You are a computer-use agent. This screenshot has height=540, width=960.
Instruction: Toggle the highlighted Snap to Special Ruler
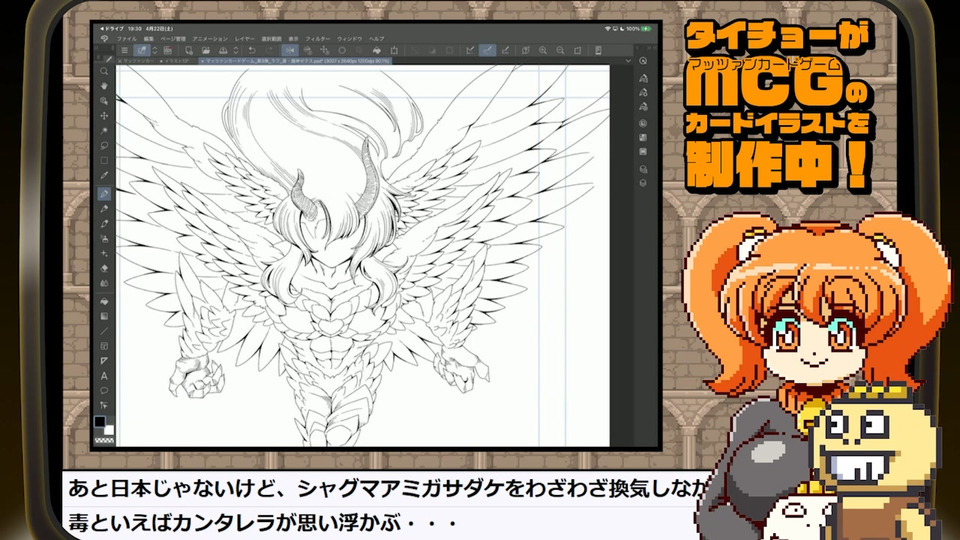487,50
